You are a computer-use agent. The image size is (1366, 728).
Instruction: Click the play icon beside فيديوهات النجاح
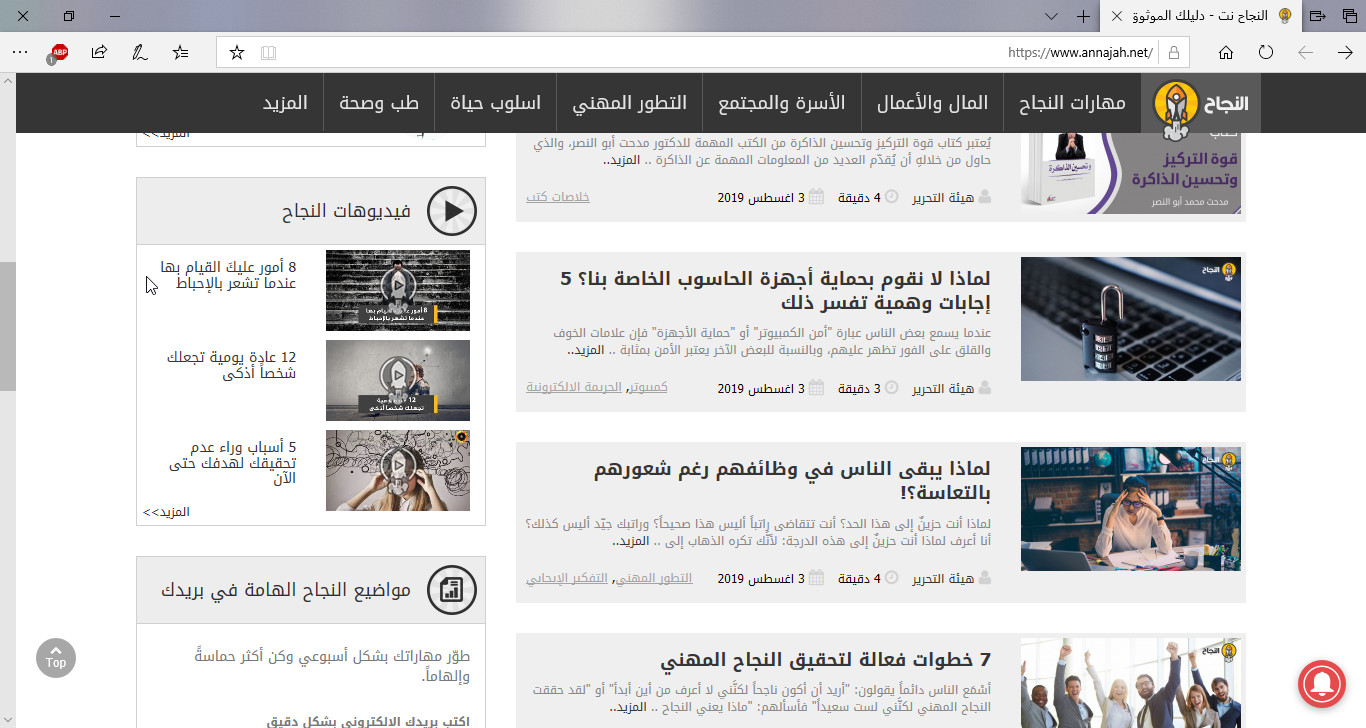[x=452, y=211]
